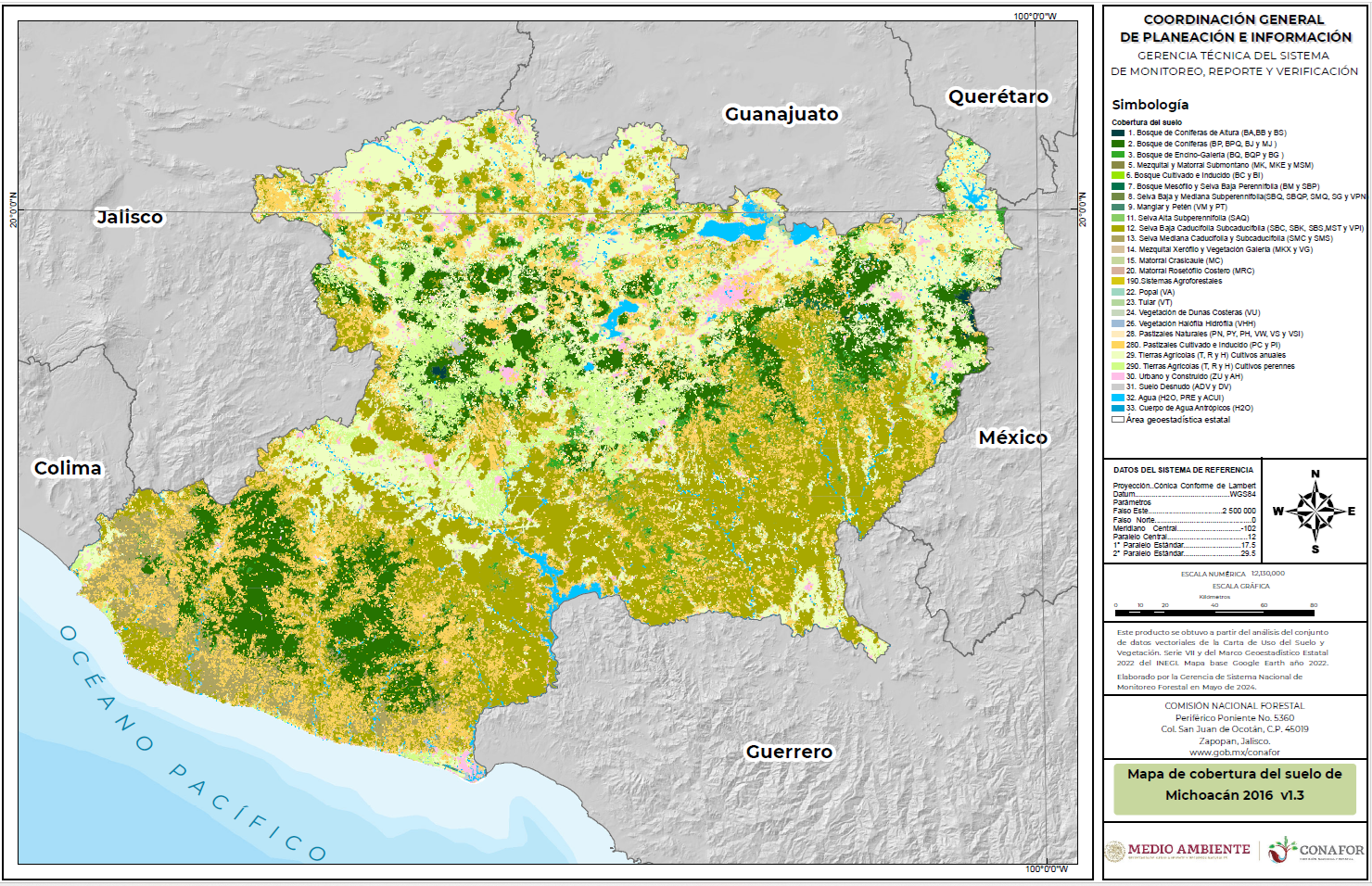Click the compass rose north arrow
The width and height of the screenshot is (1372, 886).
[1315, 511]
